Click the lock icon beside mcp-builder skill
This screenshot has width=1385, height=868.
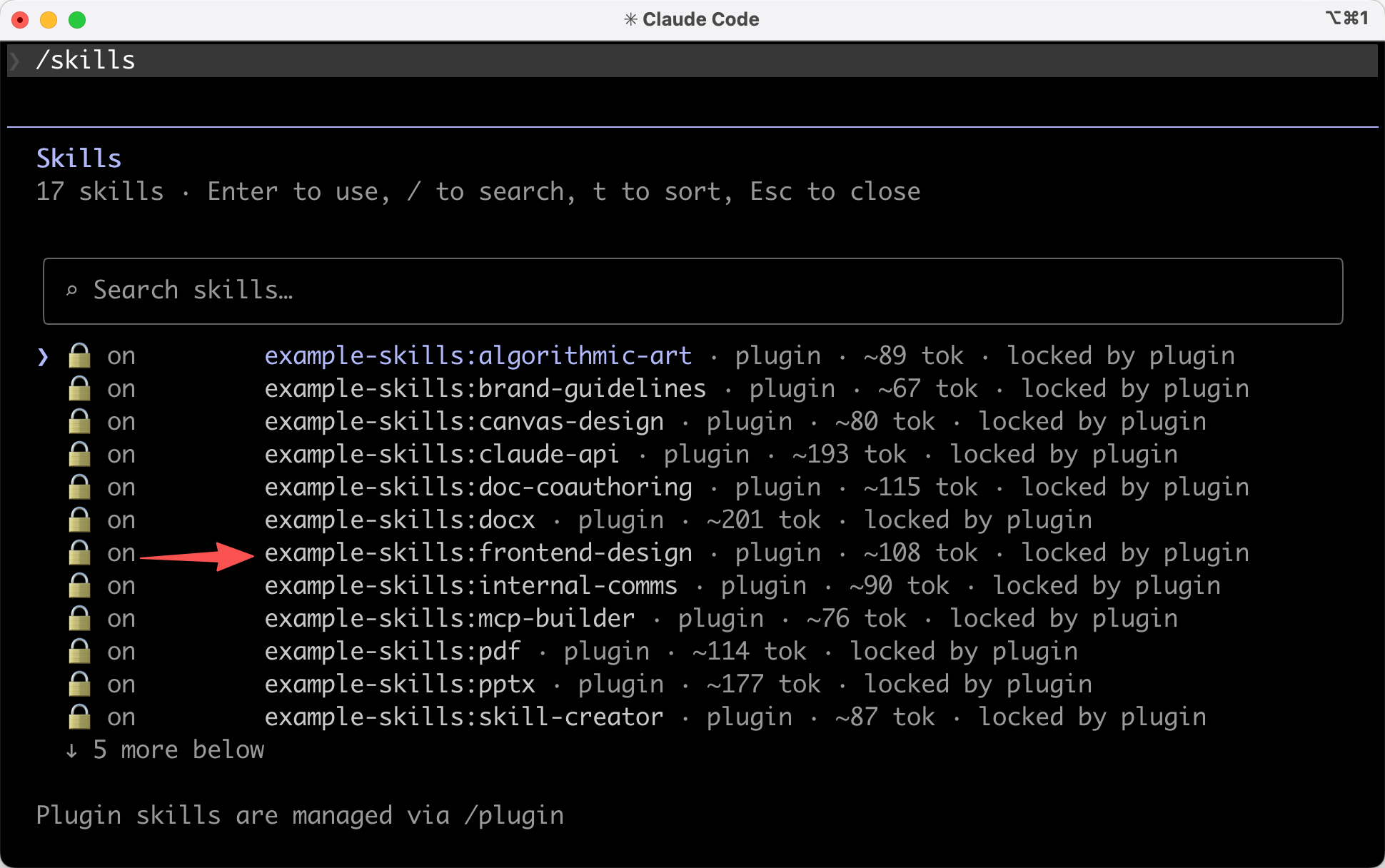pyautogui.click(x=79, y=618)
